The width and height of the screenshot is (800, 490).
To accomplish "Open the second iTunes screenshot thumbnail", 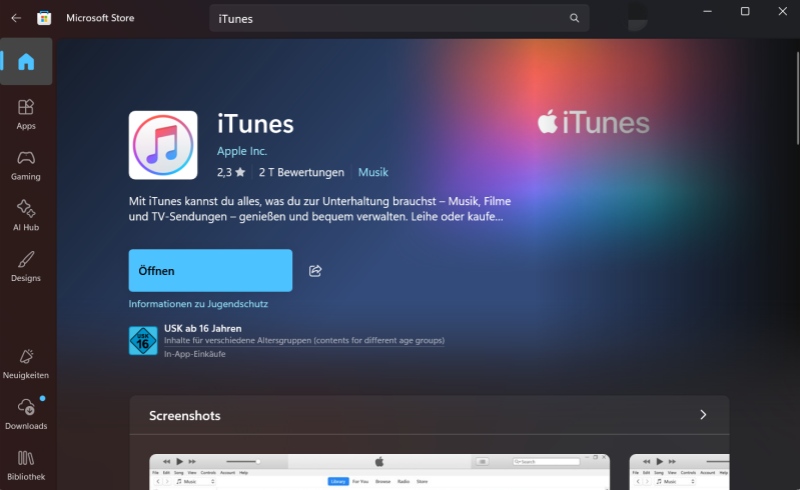I will point(680,472).
